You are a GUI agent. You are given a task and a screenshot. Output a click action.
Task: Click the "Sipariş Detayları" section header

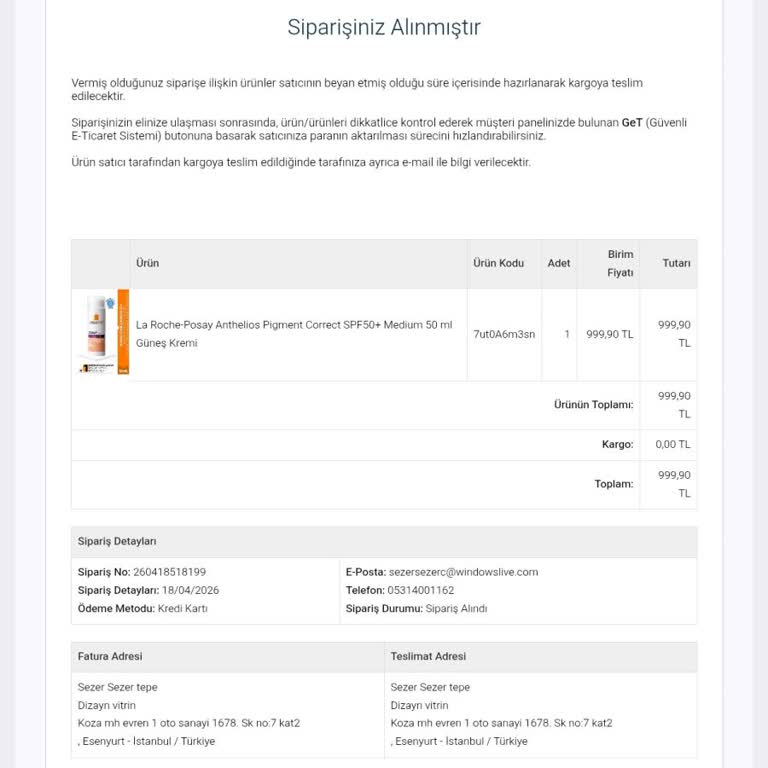tap(117, 541)
